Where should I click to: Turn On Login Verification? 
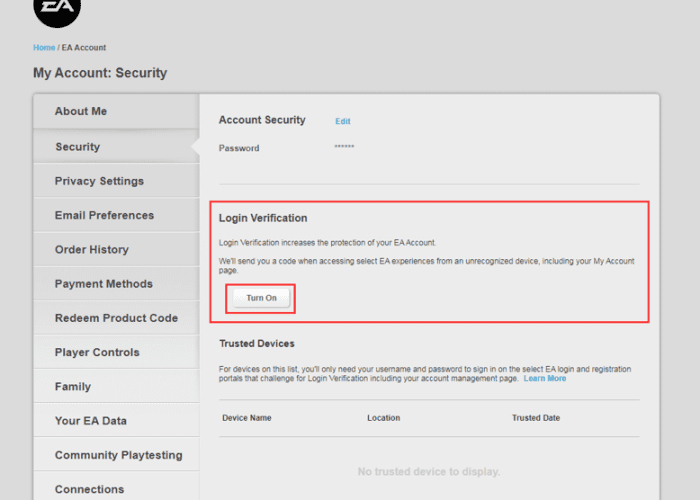pyautogui.click(x=261, y=298)
